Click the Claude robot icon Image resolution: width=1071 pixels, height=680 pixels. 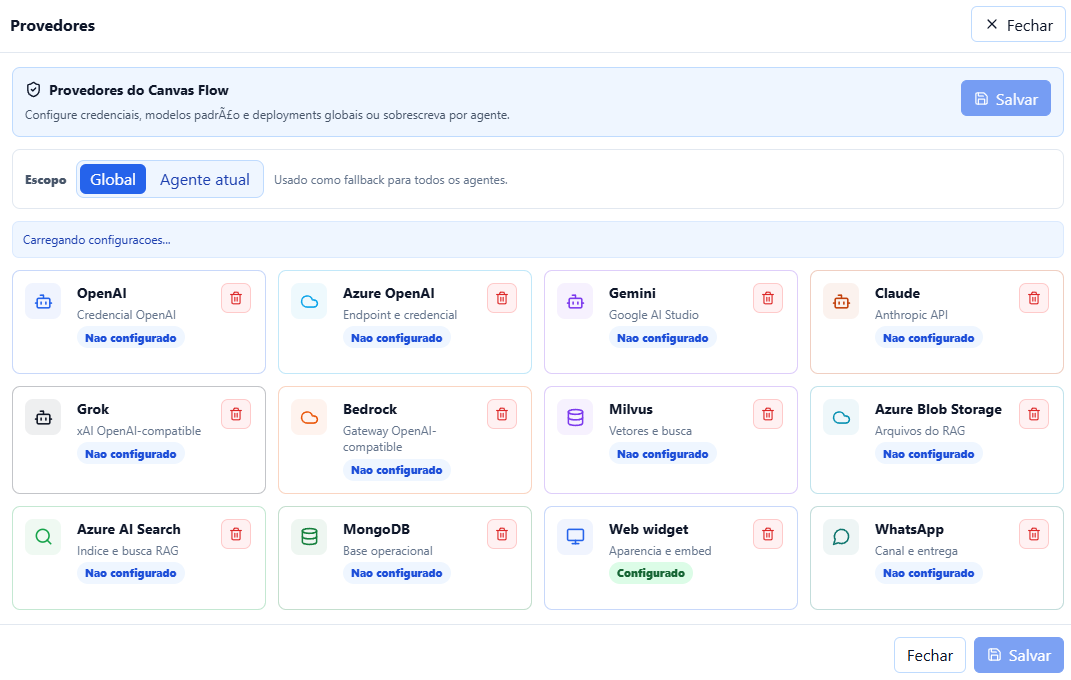(x=842, y=302)
